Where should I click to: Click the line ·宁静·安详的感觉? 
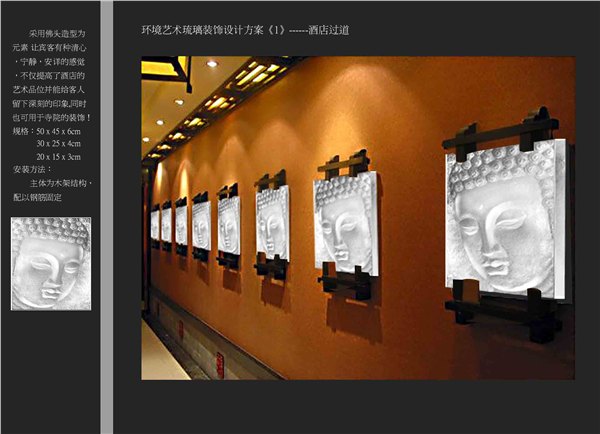click(x=49, y=62)
